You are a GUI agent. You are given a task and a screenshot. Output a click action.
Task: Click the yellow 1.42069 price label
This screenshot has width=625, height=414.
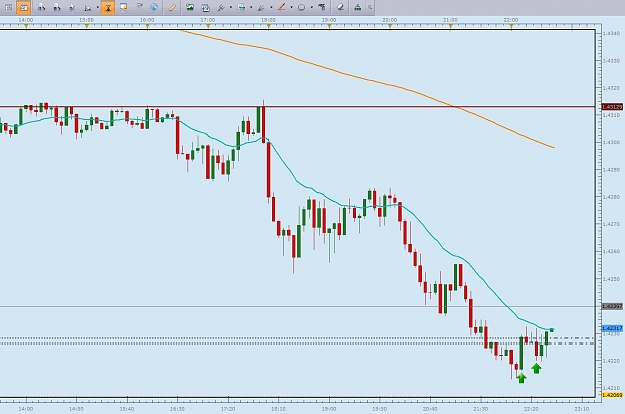click(x=611, y=395)
